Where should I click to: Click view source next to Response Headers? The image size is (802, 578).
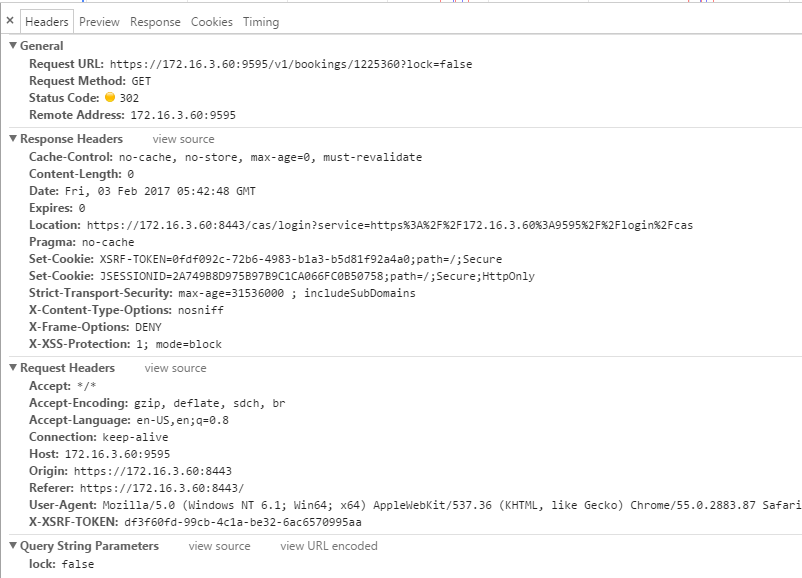click(183, 139)
